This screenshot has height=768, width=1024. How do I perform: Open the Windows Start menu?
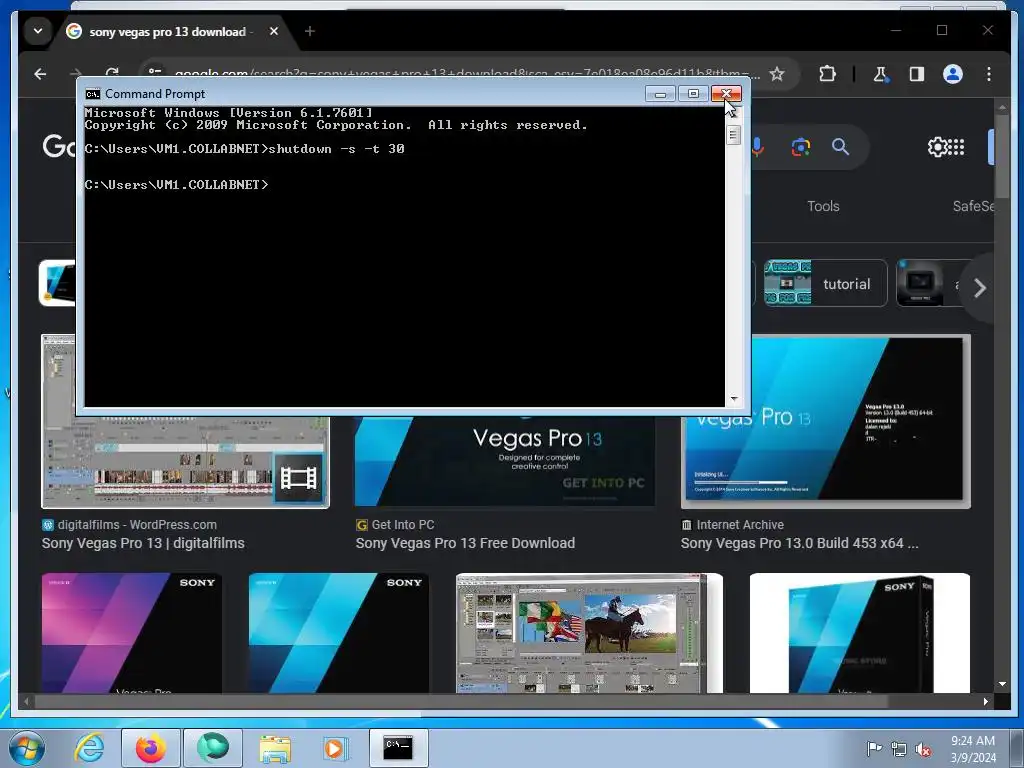(x=27, y=748)
